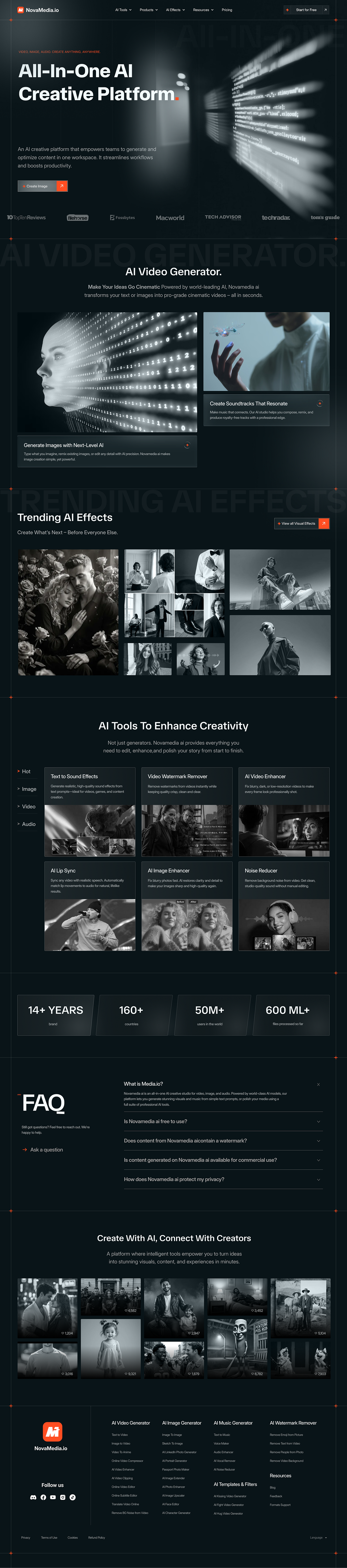Click the AI Image Enhancer slider arrow
347x1568 pixels.
187,925
